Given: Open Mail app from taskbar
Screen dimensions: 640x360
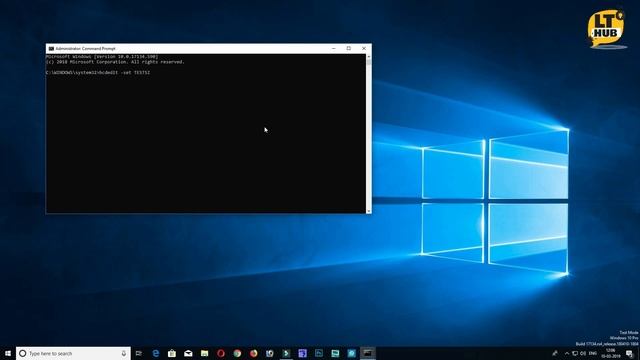Looking at the screenshot, I should click(x=188, y=353).
